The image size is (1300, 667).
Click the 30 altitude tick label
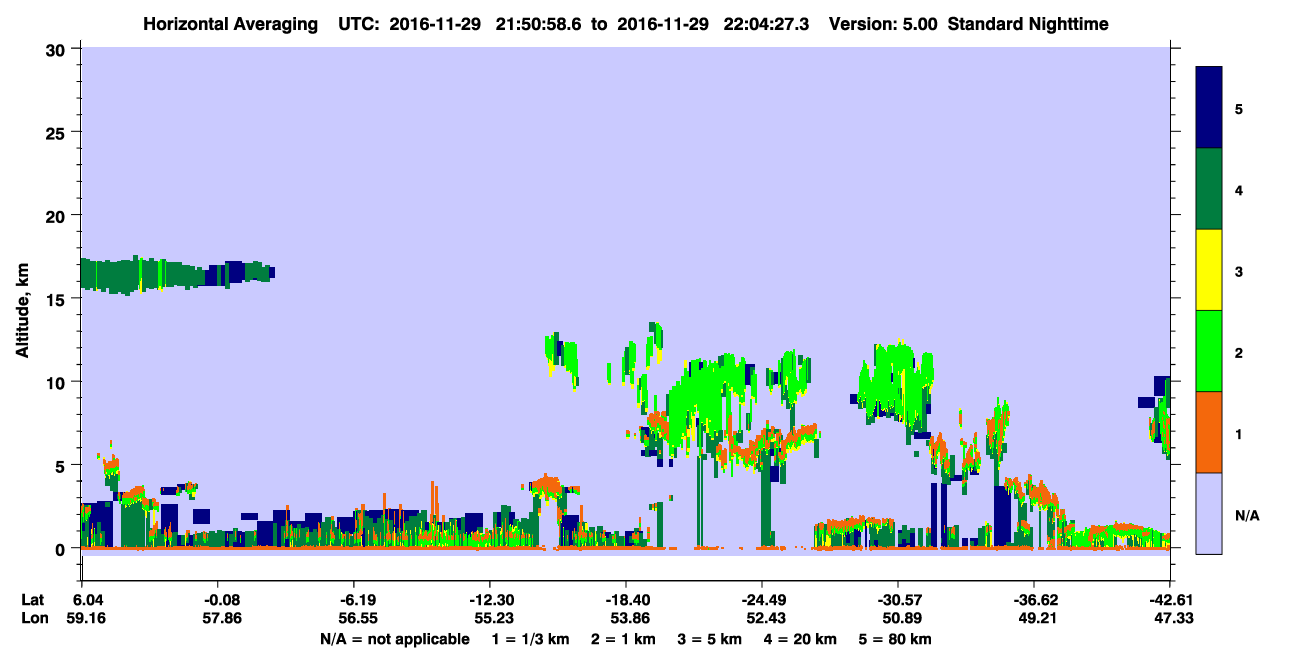58,49
